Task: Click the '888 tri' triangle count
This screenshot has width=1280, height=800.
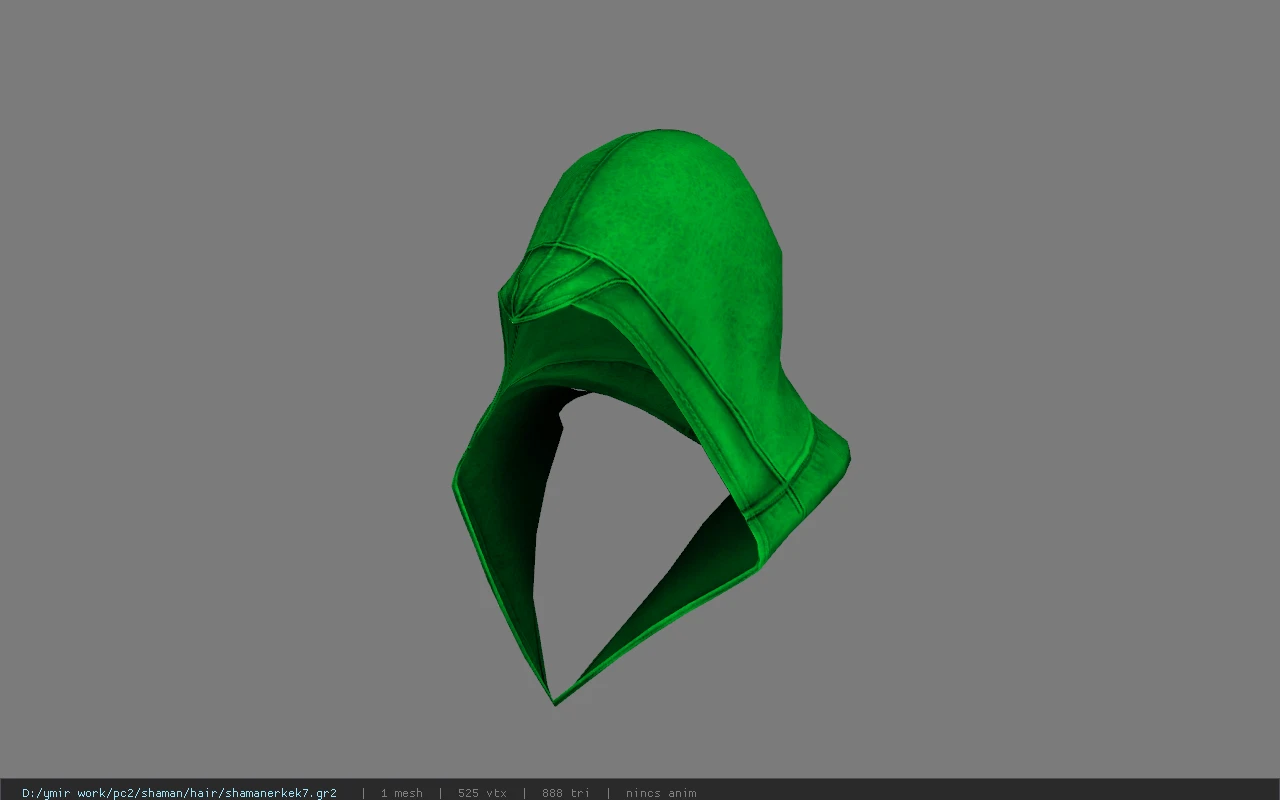Action: 566,793
